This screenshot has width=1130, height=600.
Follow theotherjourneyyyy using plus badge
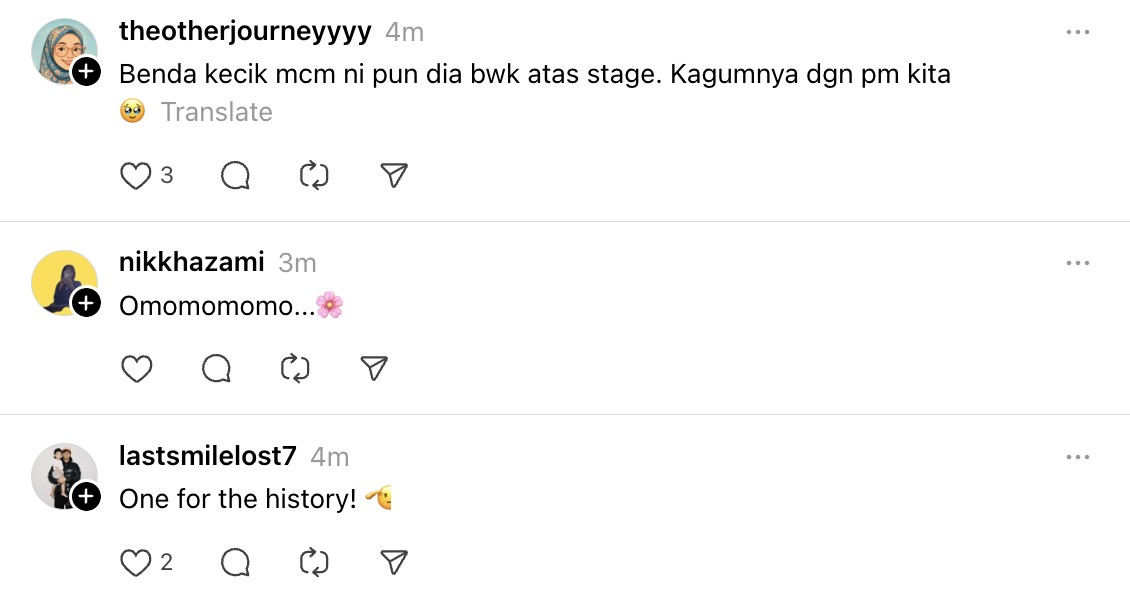[x=87, y=71]
